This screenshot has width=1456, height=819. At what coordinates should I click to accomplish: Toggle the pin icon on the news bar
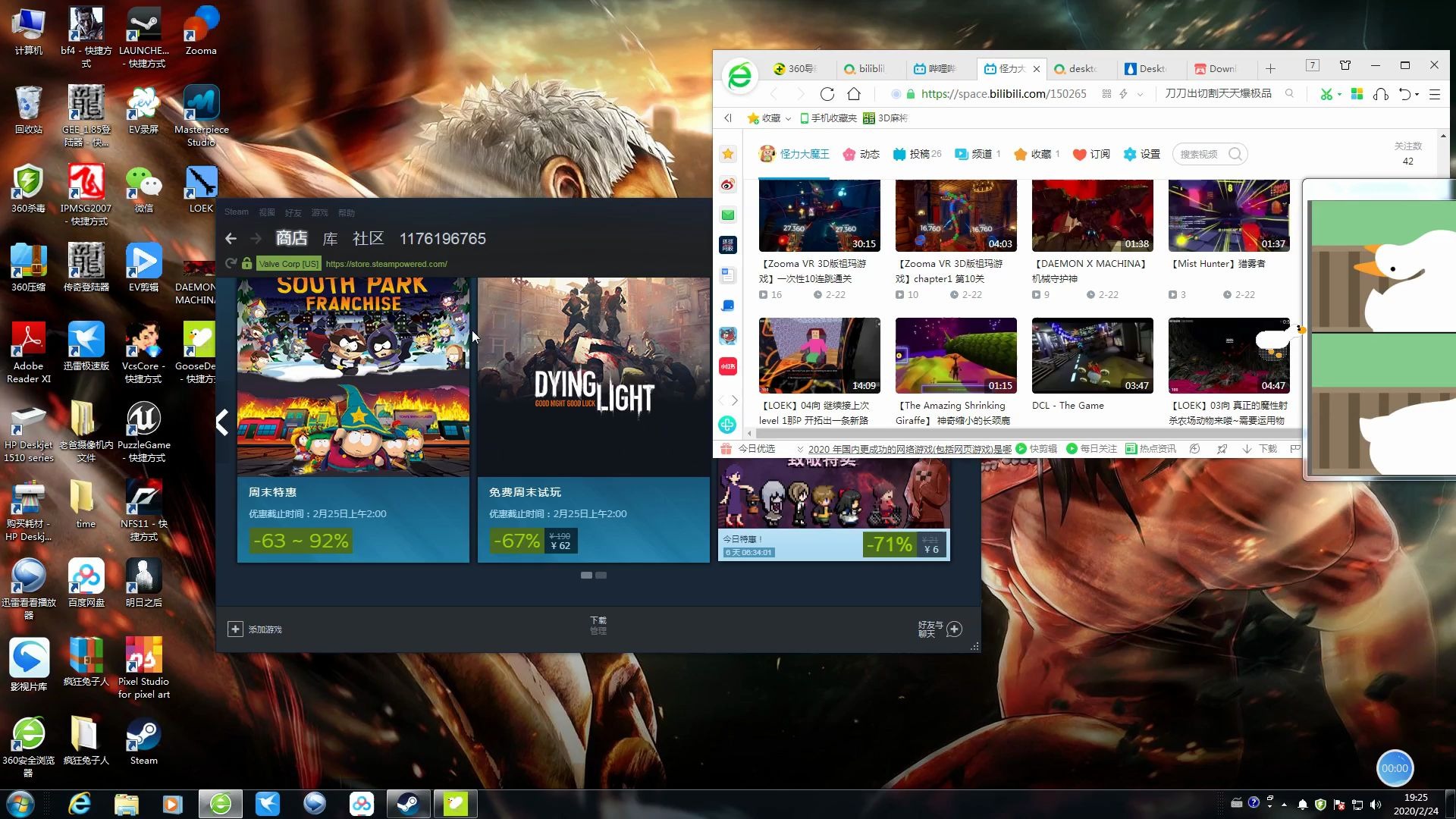(x=1222, y=448)
